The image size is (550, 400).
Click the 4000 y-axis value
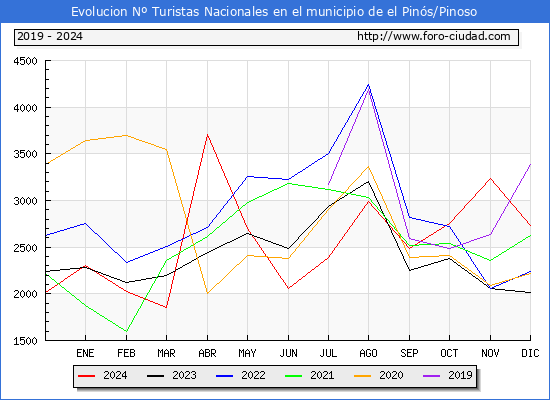coord(25,108)
